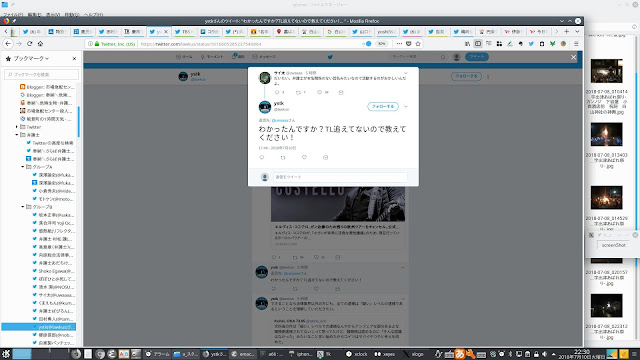Switch to the emacs taskbar window
The width and height of the screenshot is (640, 360).
click(x=242, y=354)
